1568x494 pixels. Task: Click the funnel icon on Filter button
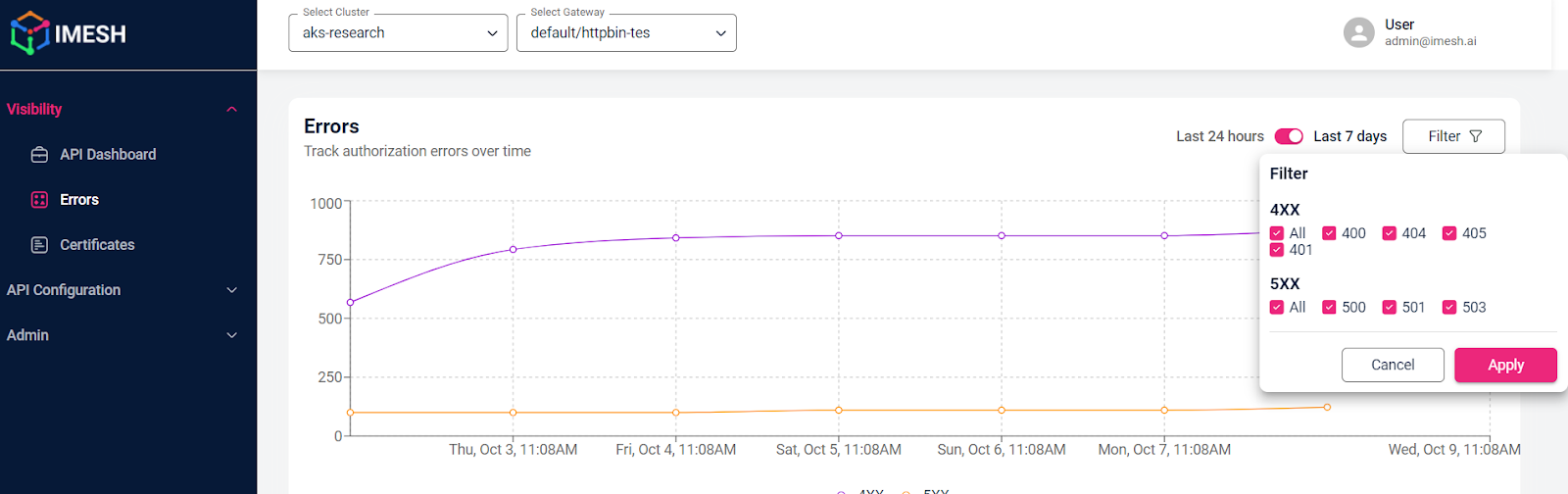(x=1476, y=136)
